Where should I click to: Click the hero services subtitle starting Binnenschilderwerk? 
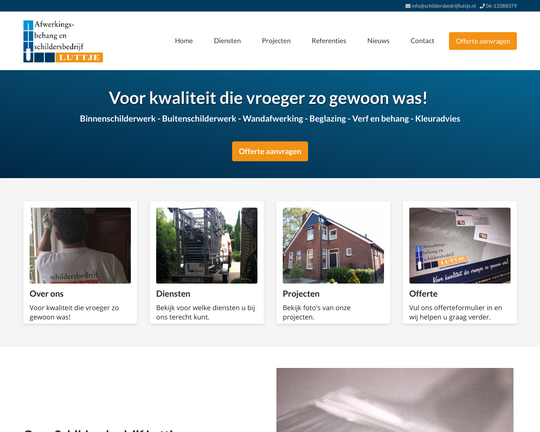pos(270,119)
